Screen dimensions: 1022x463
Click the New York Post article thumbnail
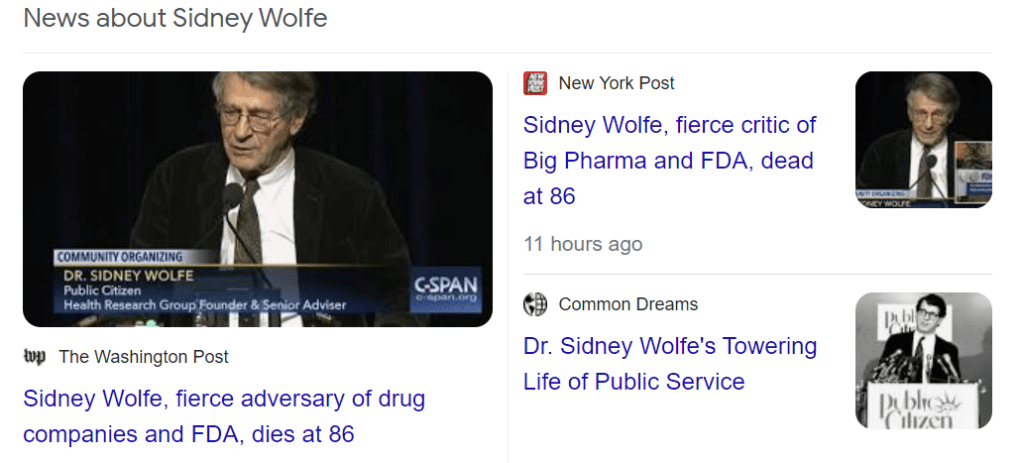tap(923, 139)
